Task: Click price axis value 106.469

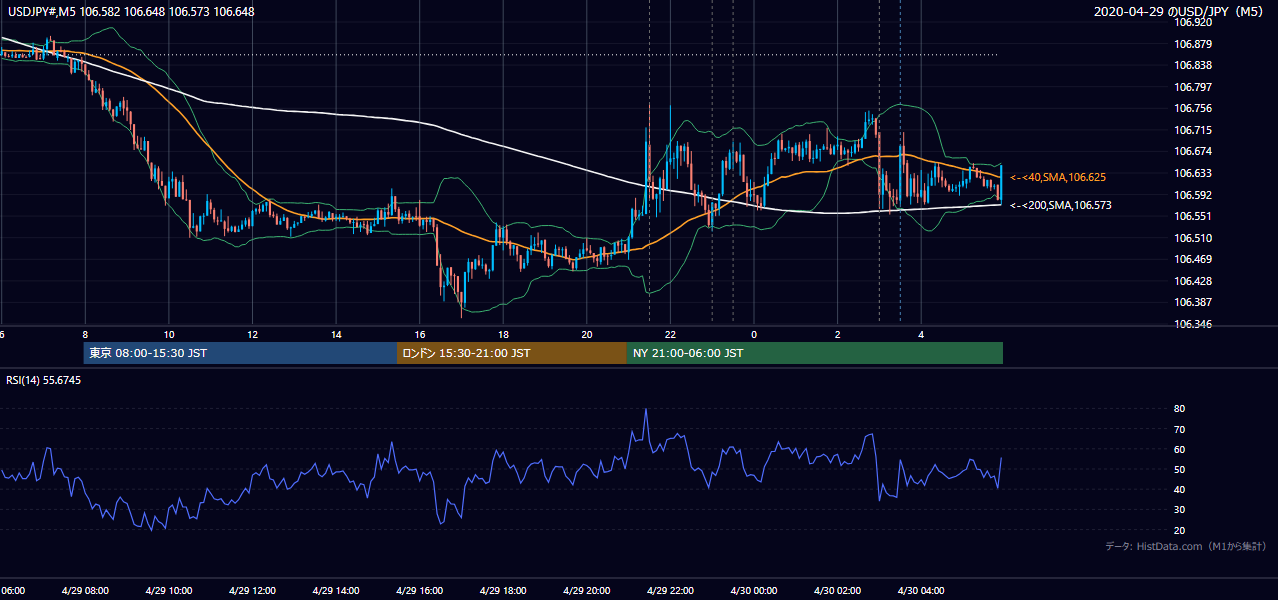Action: pyautogui.click(x=1193, y=260)
